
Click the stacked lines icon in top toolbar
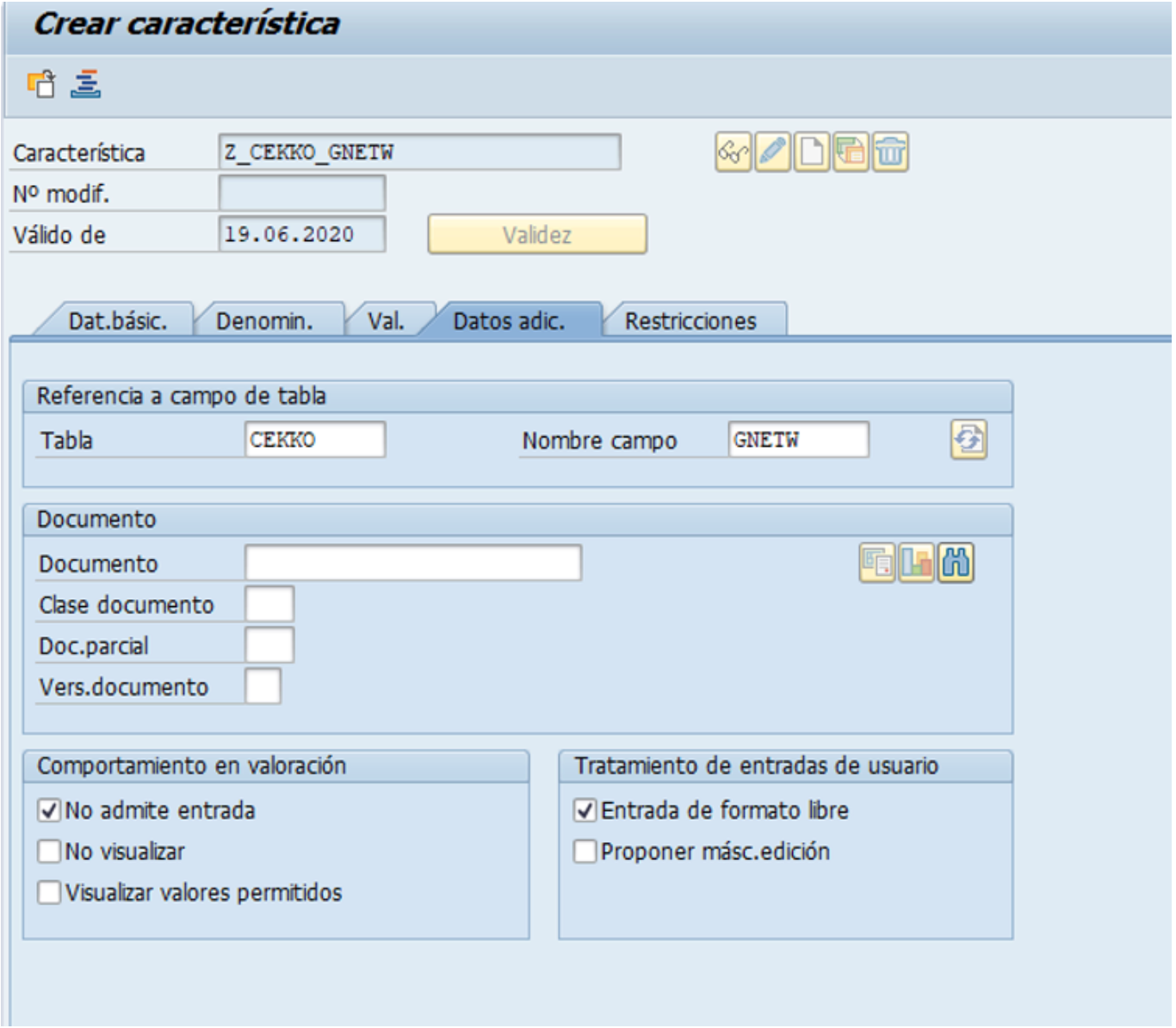click(85, 84)
